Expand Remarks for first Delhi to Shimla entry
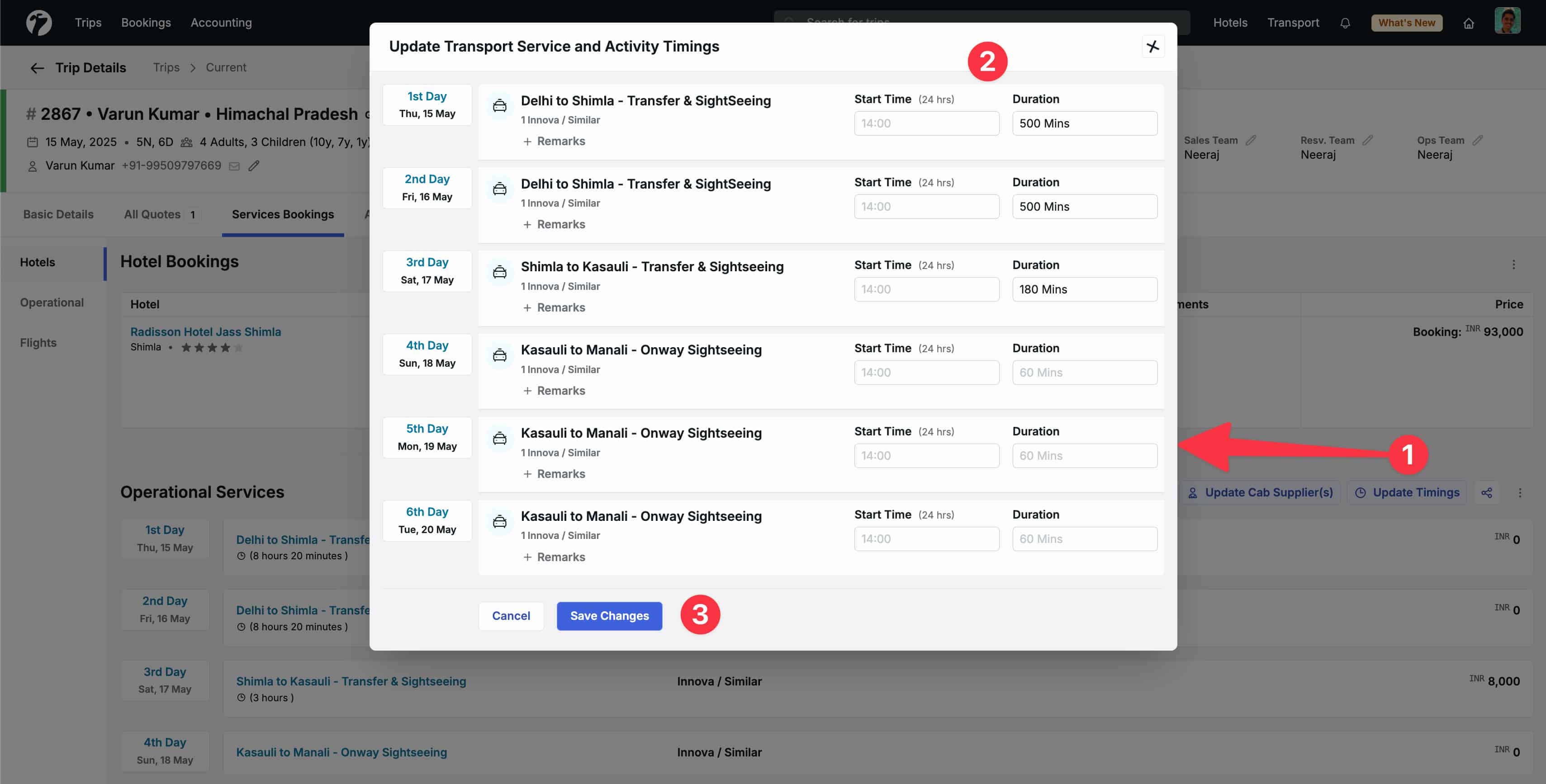1546x784 pixels. [x=554, y=141]
